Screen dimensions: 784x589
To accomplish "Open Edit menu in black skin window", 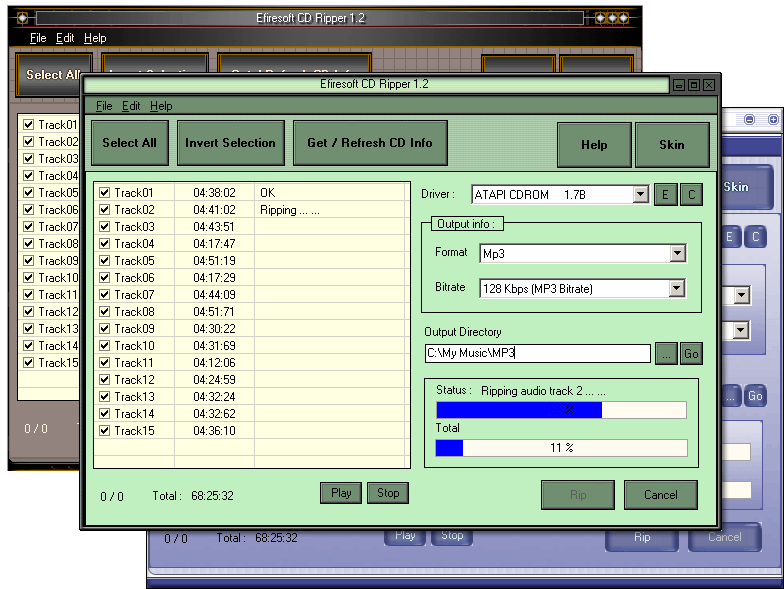I will 65,38.
